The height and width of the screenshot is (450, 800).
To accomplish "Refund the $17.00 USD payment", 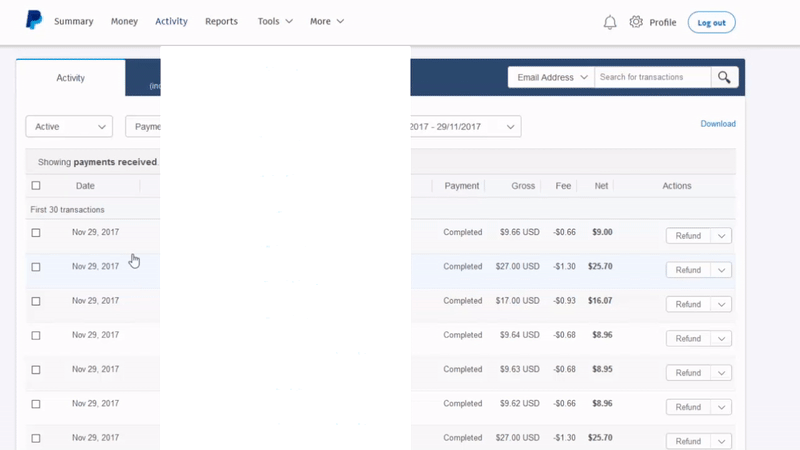I will click(x=688, y=304).
